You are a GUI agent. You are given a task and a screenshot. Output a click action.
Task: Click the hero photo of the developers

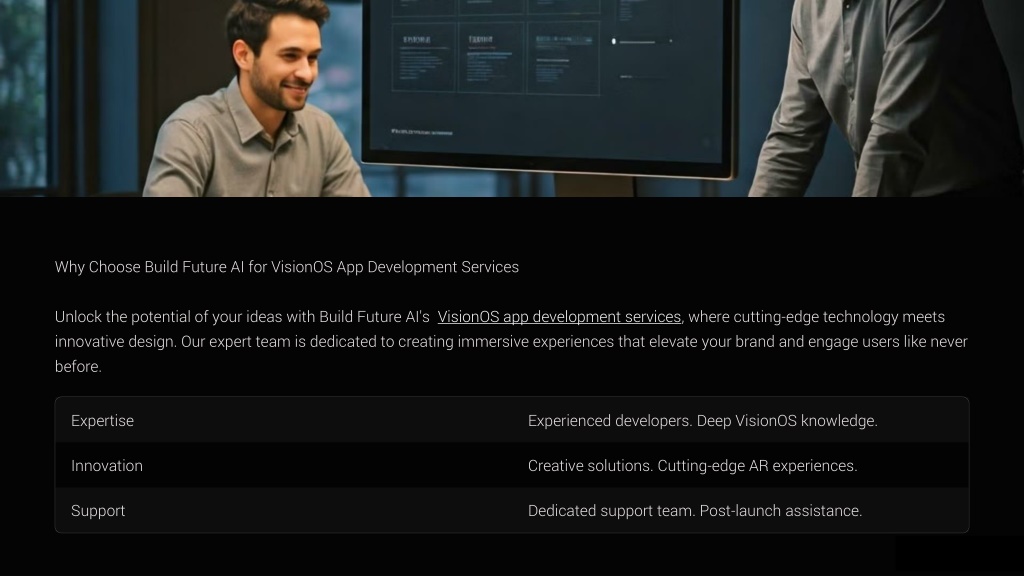(x=512, y=98)
